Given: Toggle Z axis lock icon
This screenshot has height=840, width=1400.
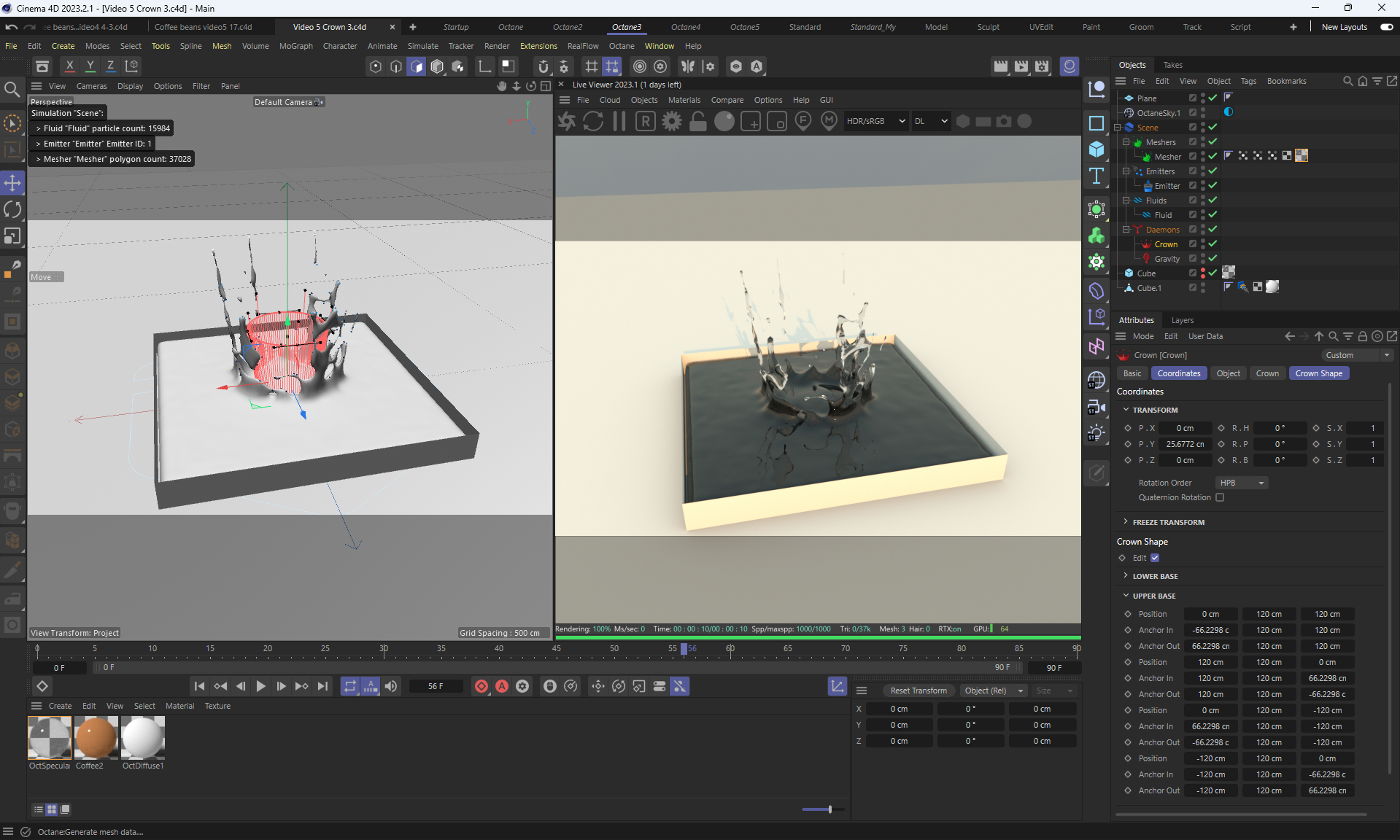Looking at the screenshot, I should click(111, 66).
